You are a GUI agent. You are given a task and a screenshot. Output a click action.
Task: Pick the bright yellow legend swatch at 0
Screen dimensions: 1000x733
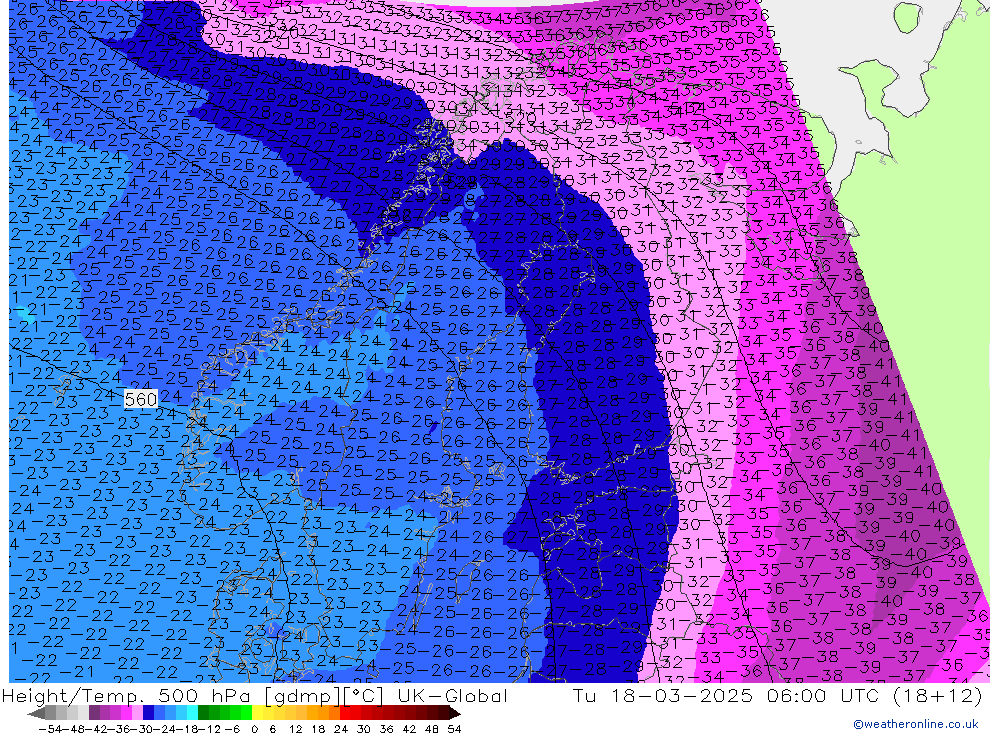pyautogui.click(x=257, y=713)
